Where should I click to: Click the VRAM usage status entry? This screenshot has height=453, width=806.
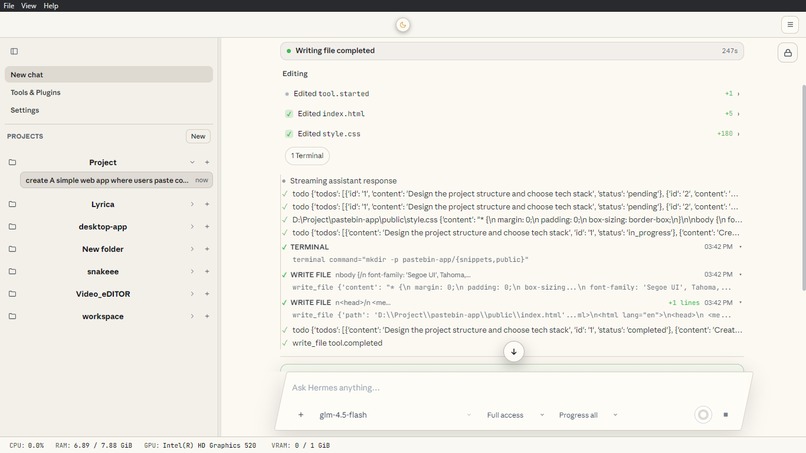[301, 445]
